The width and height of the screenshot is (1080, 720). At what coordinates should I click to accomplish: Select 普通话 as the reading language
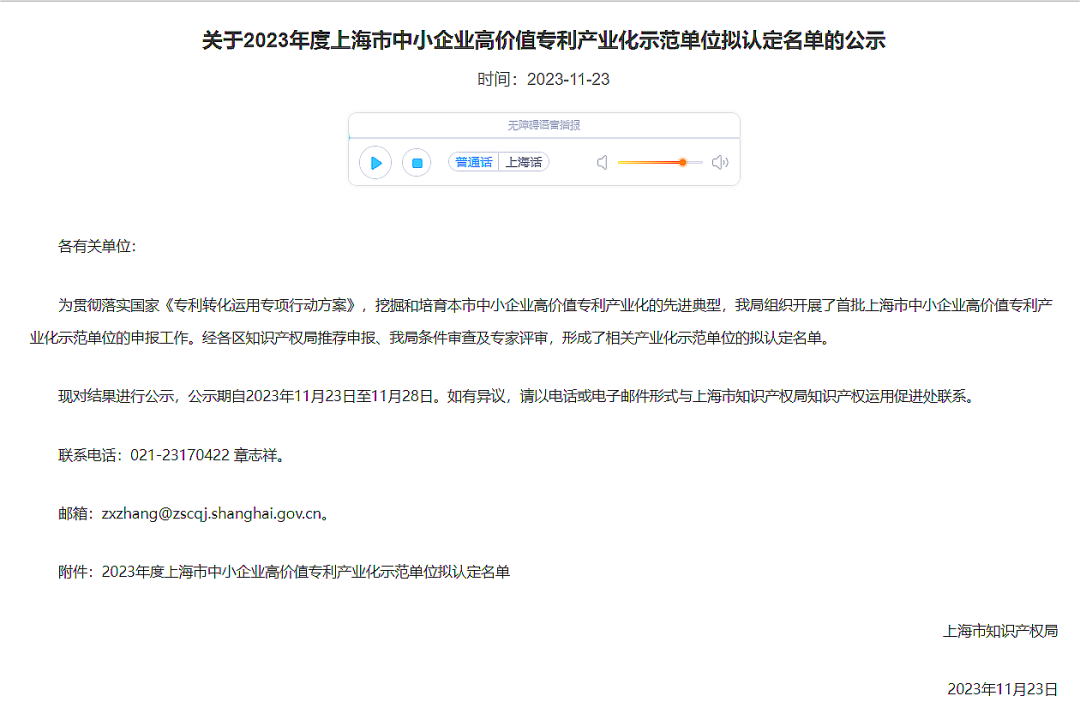(473, 162)
